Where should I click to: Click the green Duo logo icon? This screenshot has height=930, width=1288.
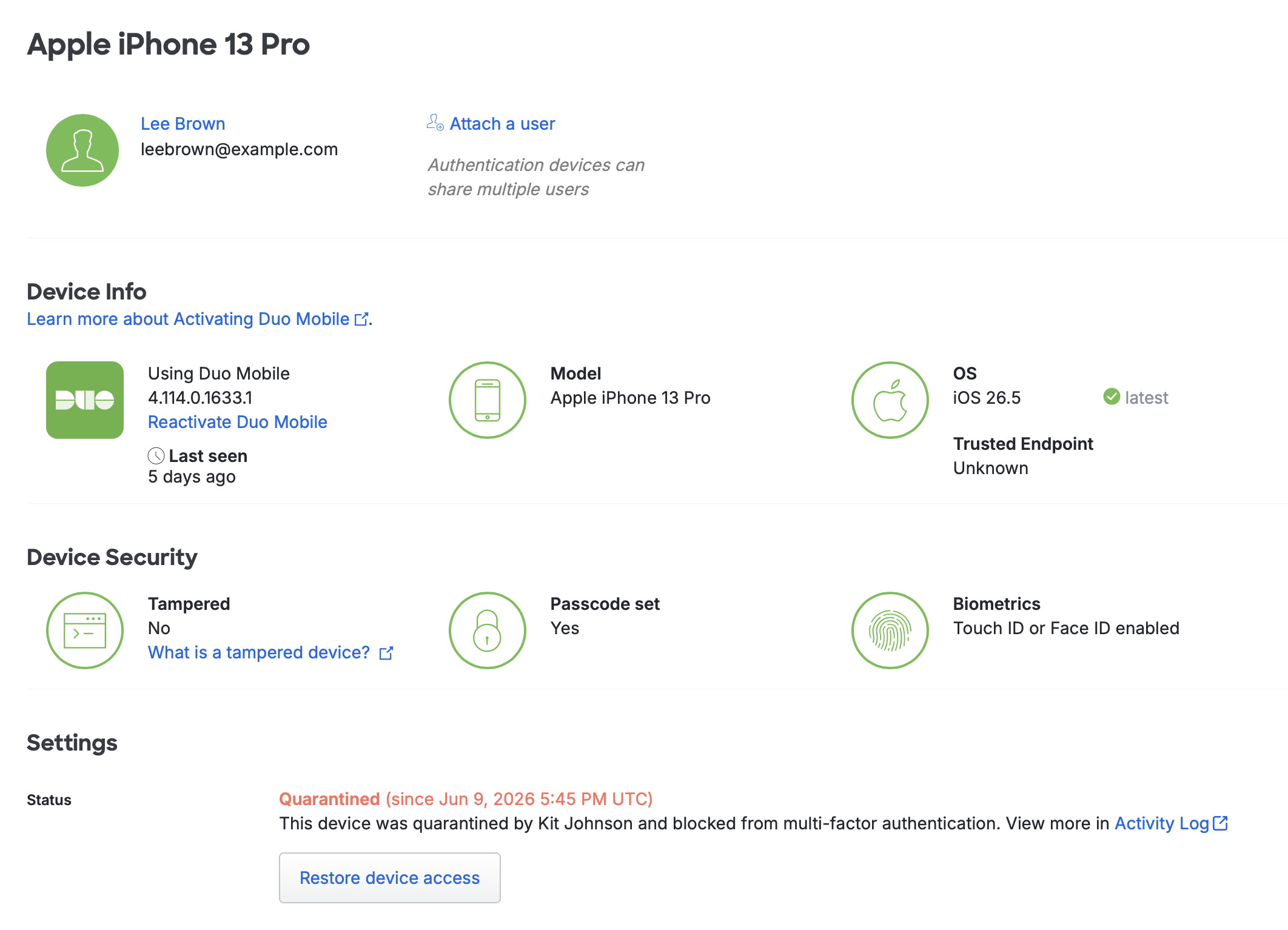point(85,400)
